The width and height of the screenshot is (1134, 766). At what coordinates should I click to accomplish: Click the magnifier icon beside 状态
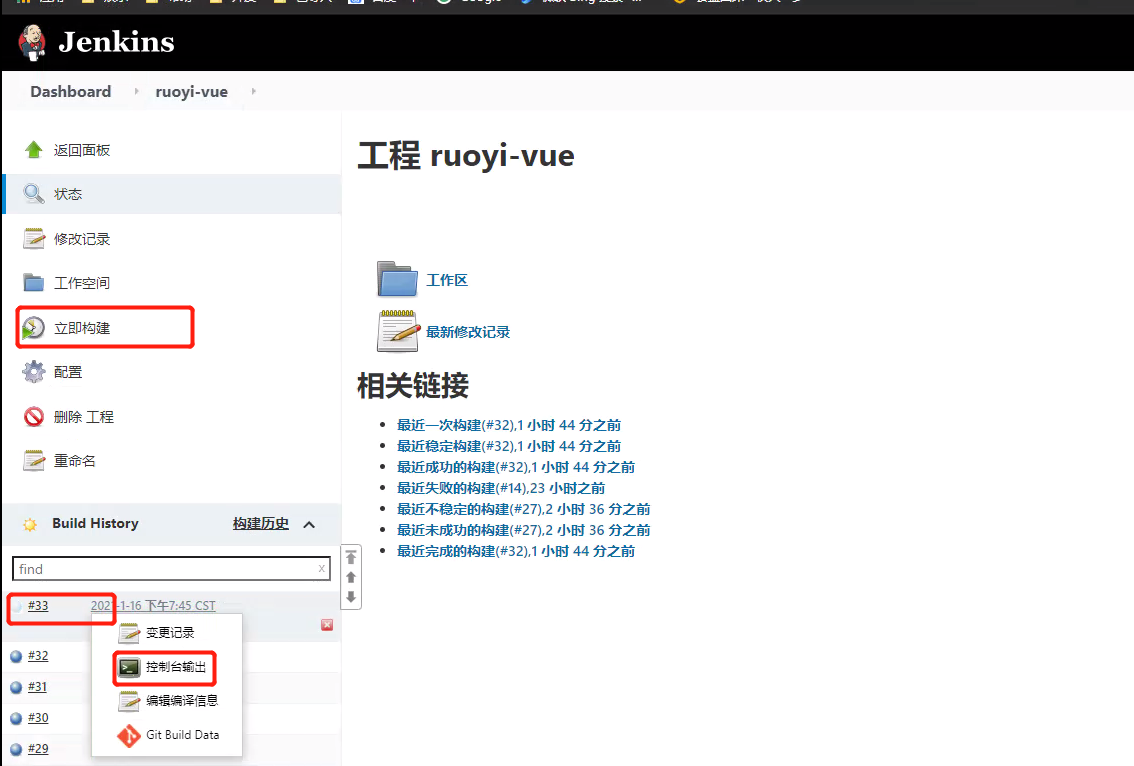(x=33, y=194)
